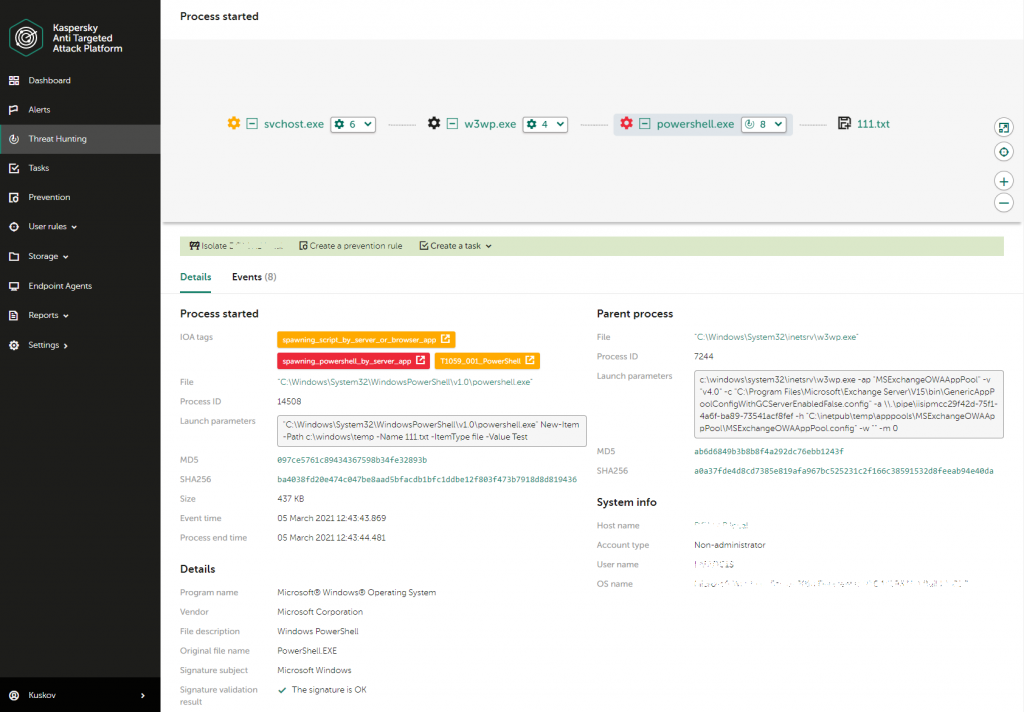Click the Endpoint Agents monitor icon
The width and height of the screenshot is (1024, 712).
[x=14, y=286]
